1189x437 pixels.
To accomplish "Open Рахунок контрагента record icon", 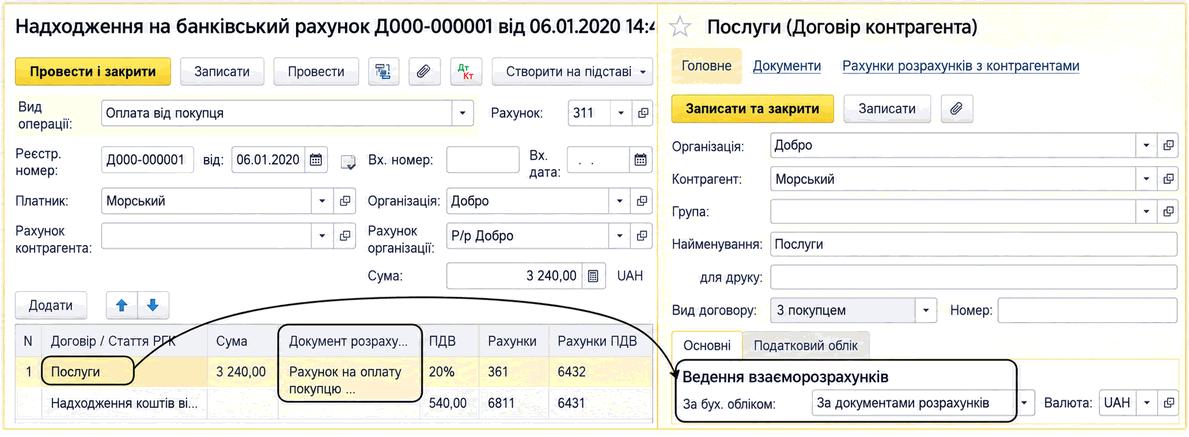I will point(345,236).
